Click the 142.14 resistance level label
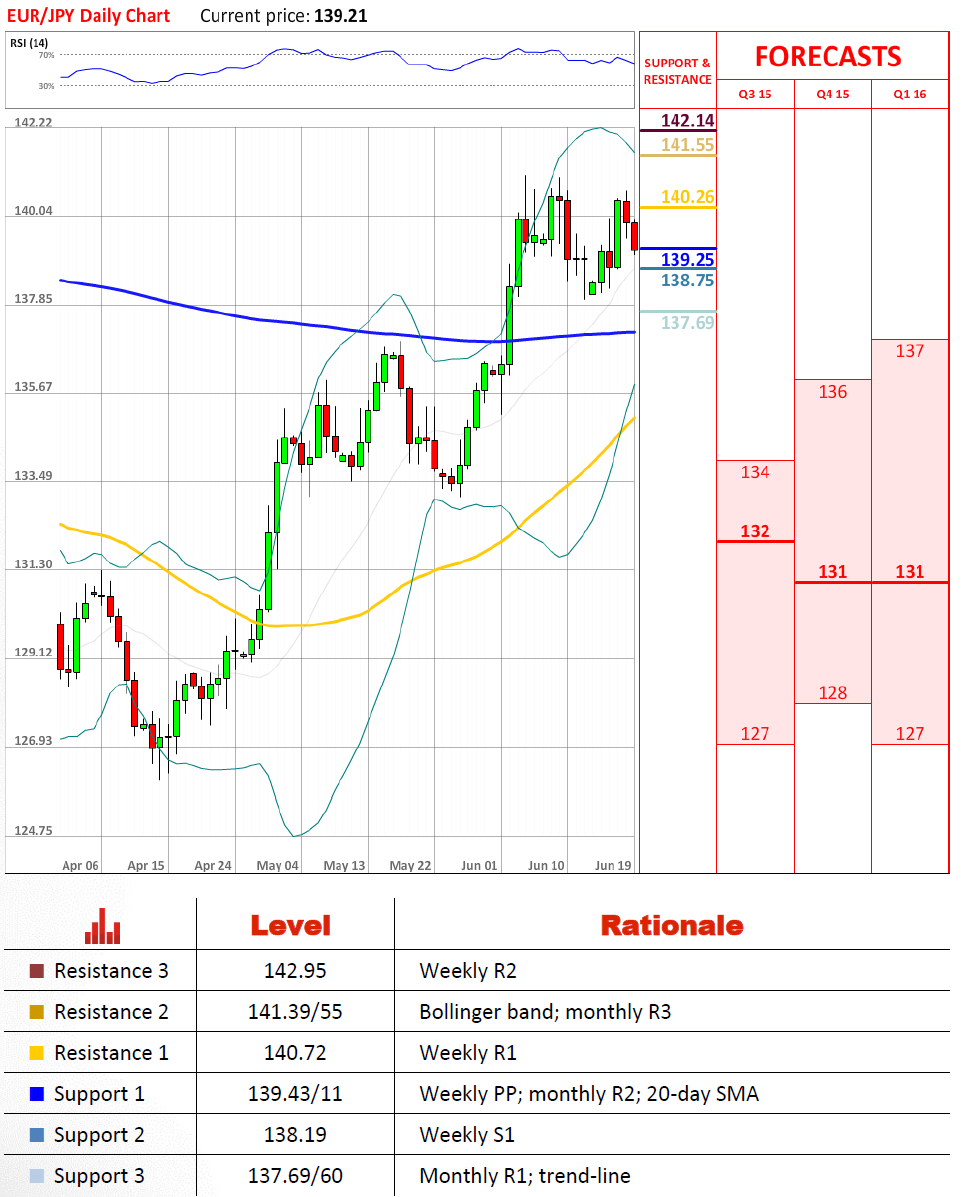Viewport: 963px width, 1197px height. 687,121
